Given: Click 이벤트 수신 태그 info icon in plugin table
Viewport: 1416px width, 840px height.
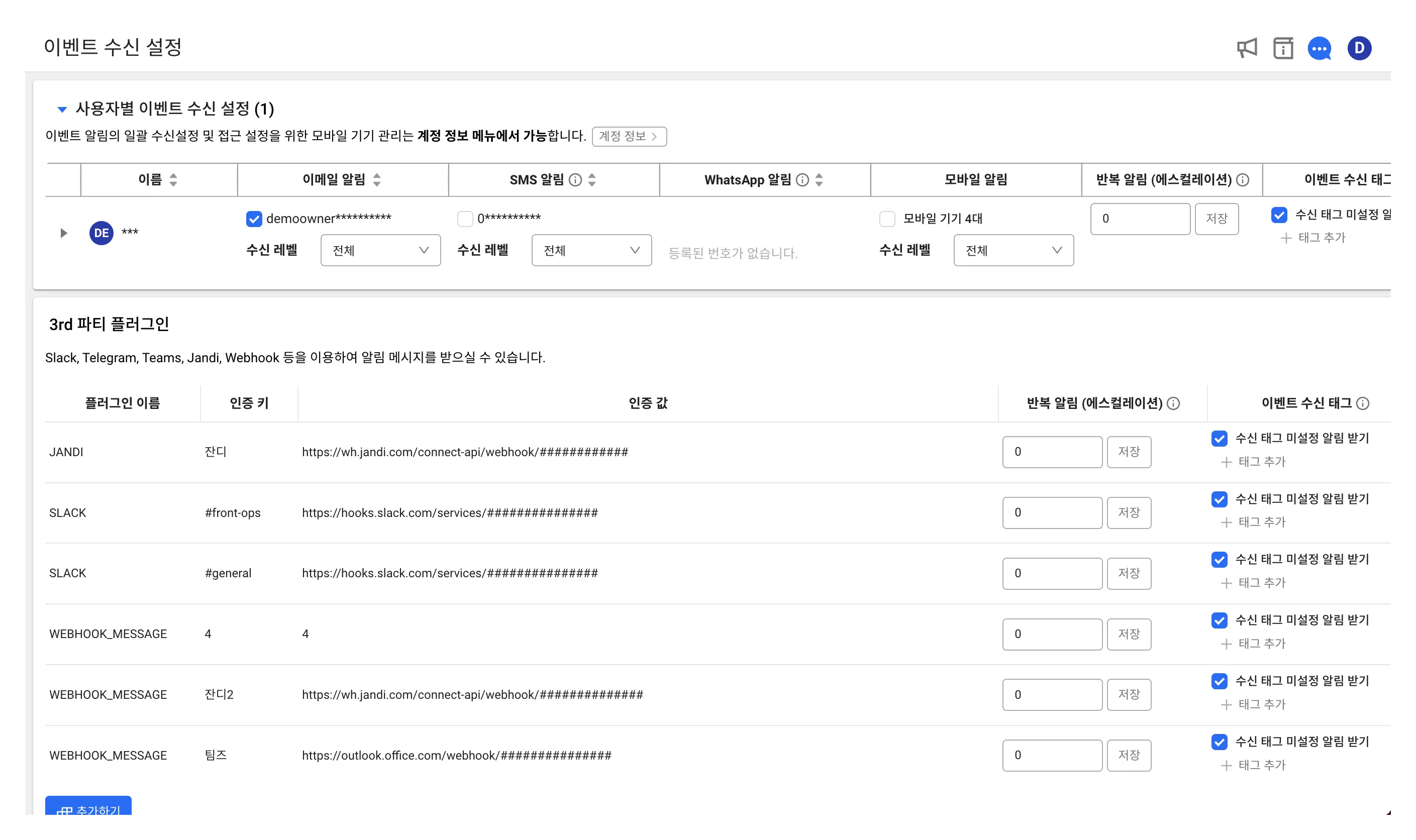Looking at the screenshot, I should click(1363, 403).
